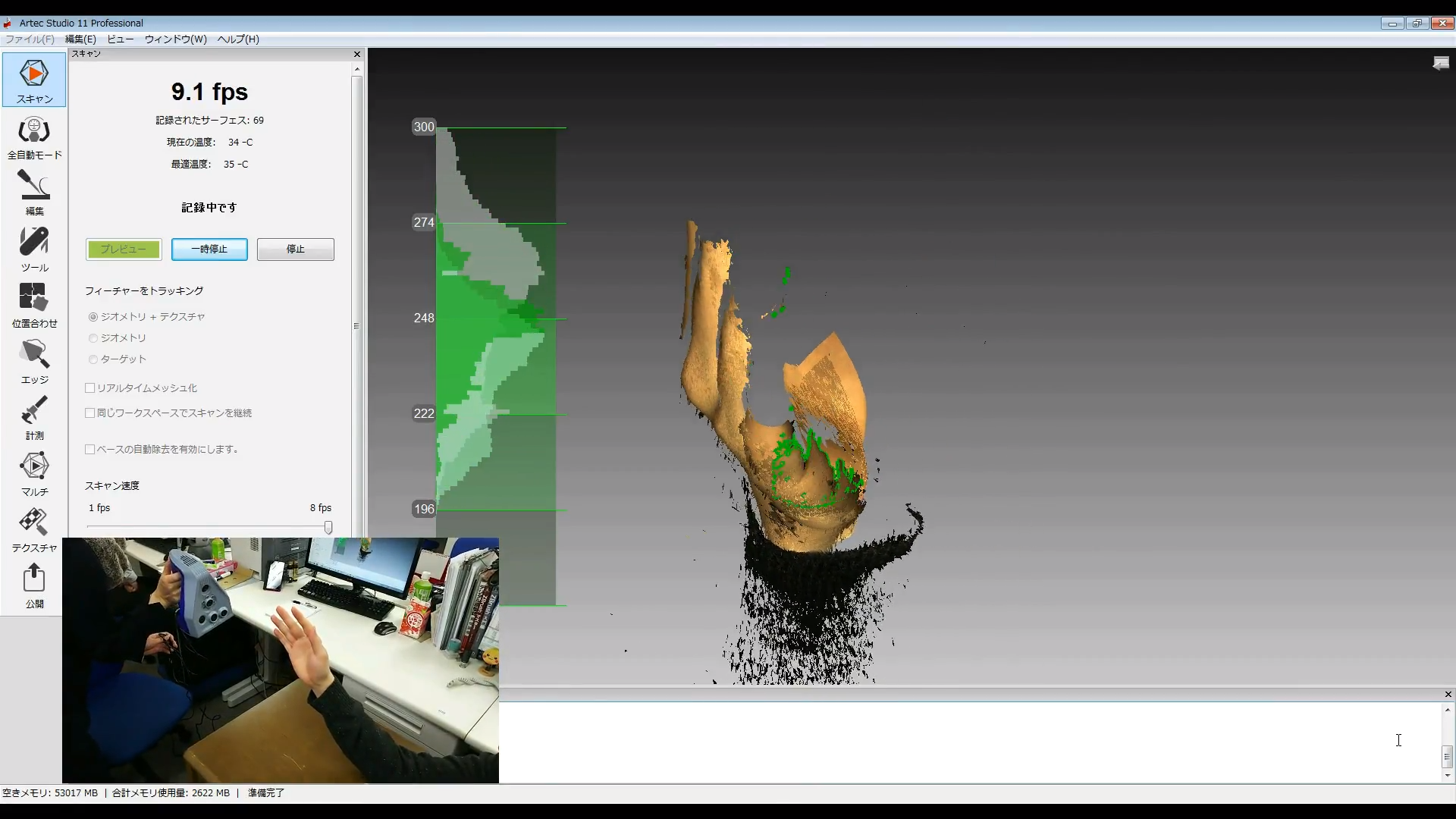Restore the Artec Studio window
Image resolution: width=1456 pixels, height=819 pixels.
point(1417,24)
